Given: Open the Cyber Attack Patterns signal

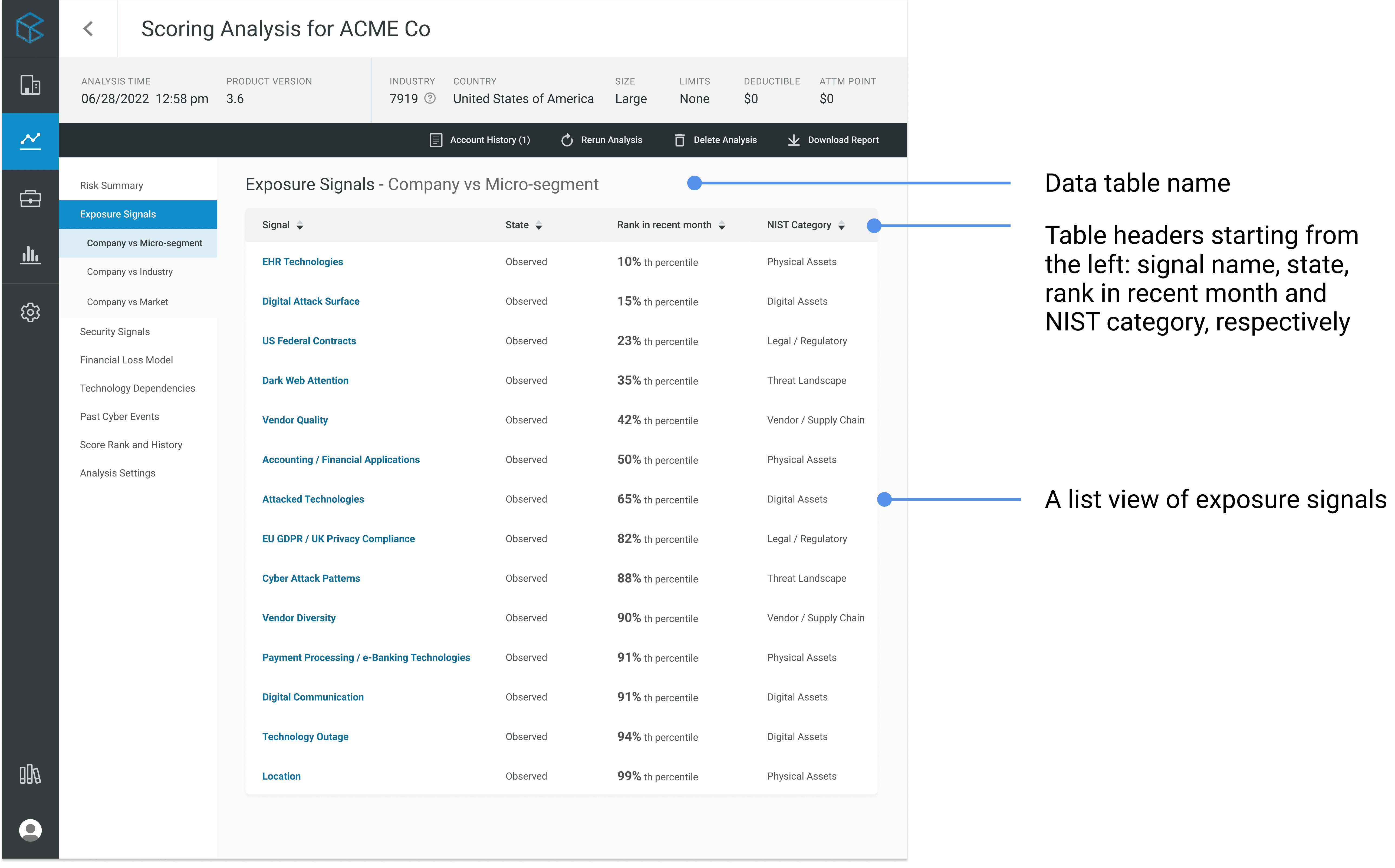Looking at the screenshot, I should click(311, 579).
